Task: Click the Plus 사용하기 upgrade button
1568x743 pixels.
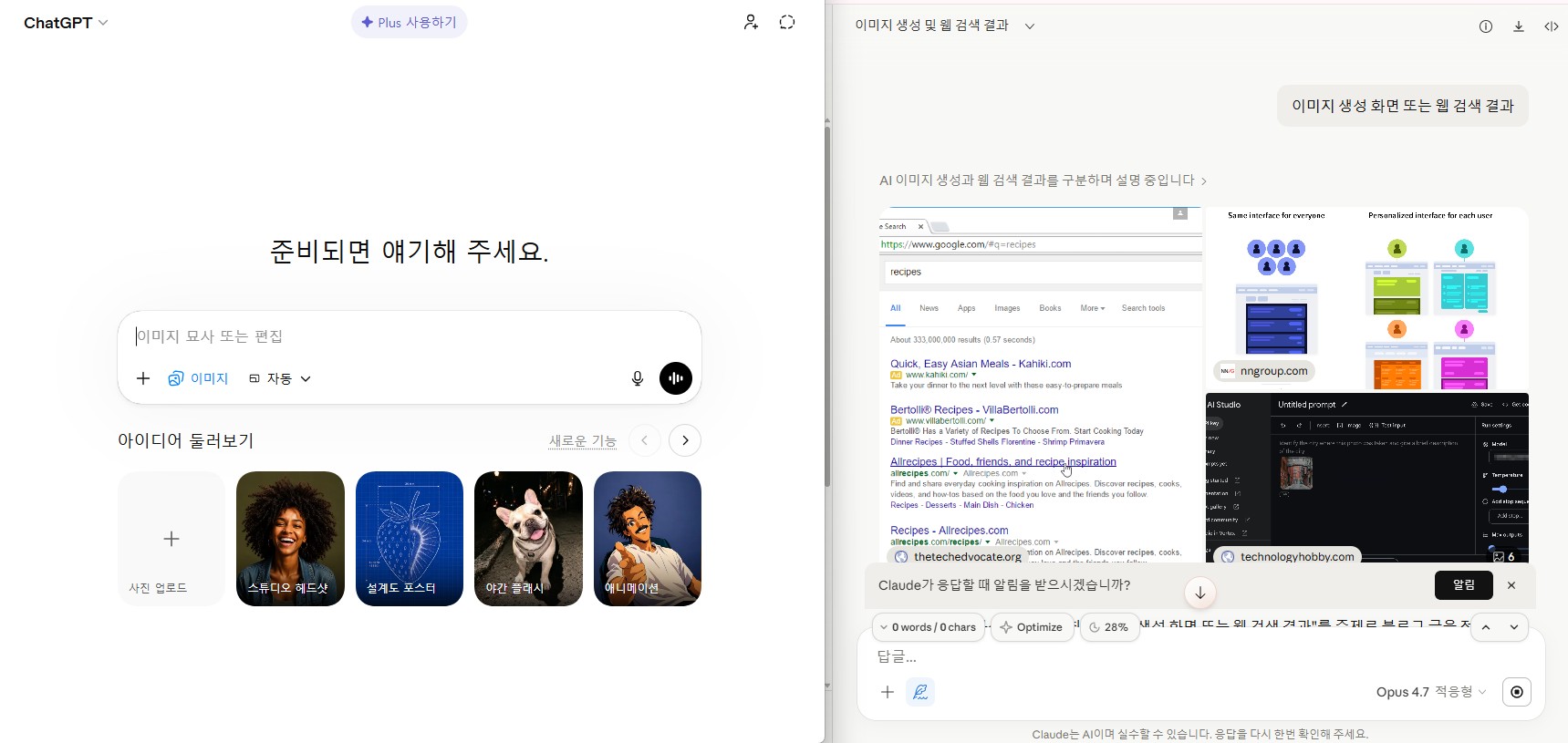Action: (410, 22)
